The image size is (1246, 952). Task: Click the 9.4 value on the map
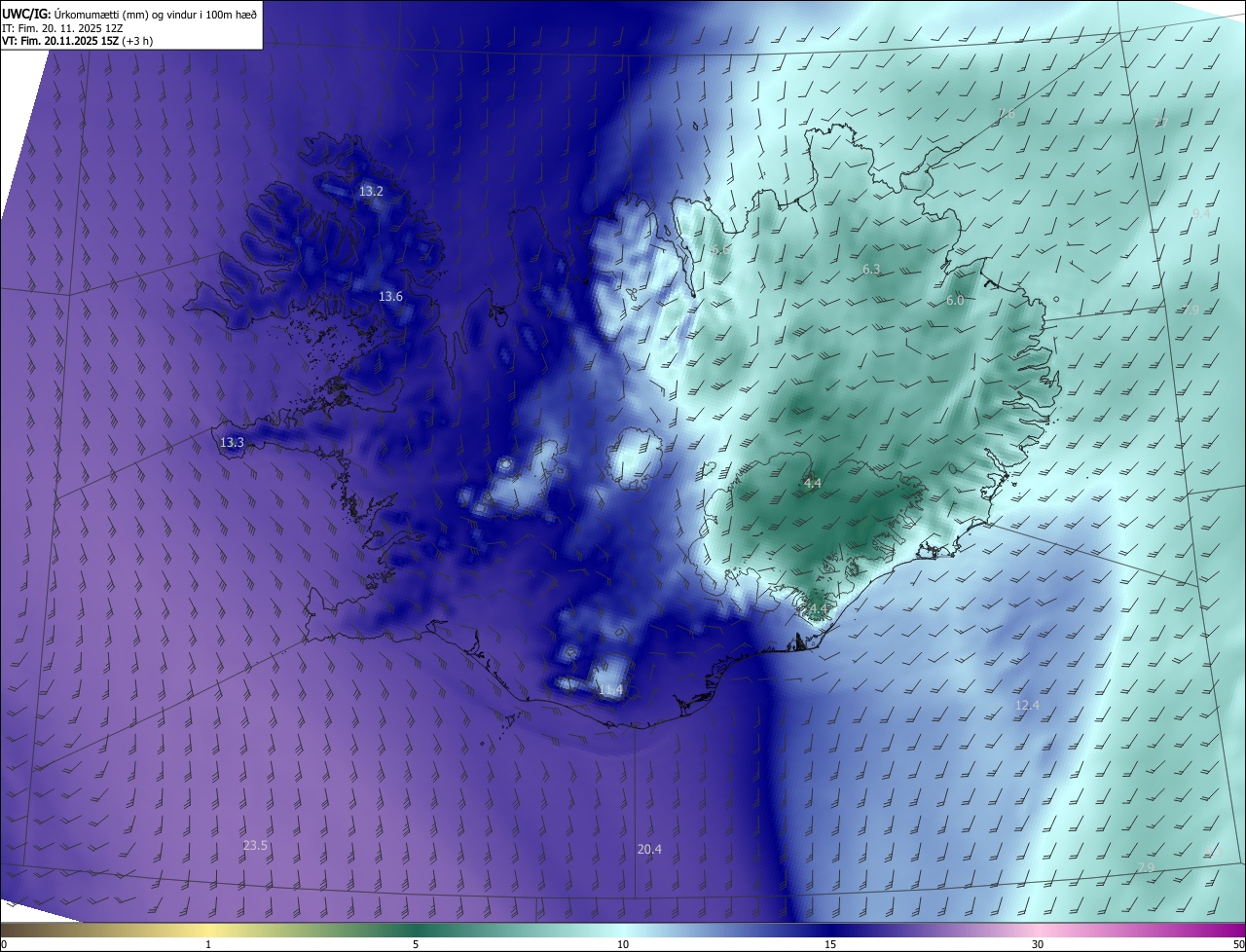tap(1201, 213)
